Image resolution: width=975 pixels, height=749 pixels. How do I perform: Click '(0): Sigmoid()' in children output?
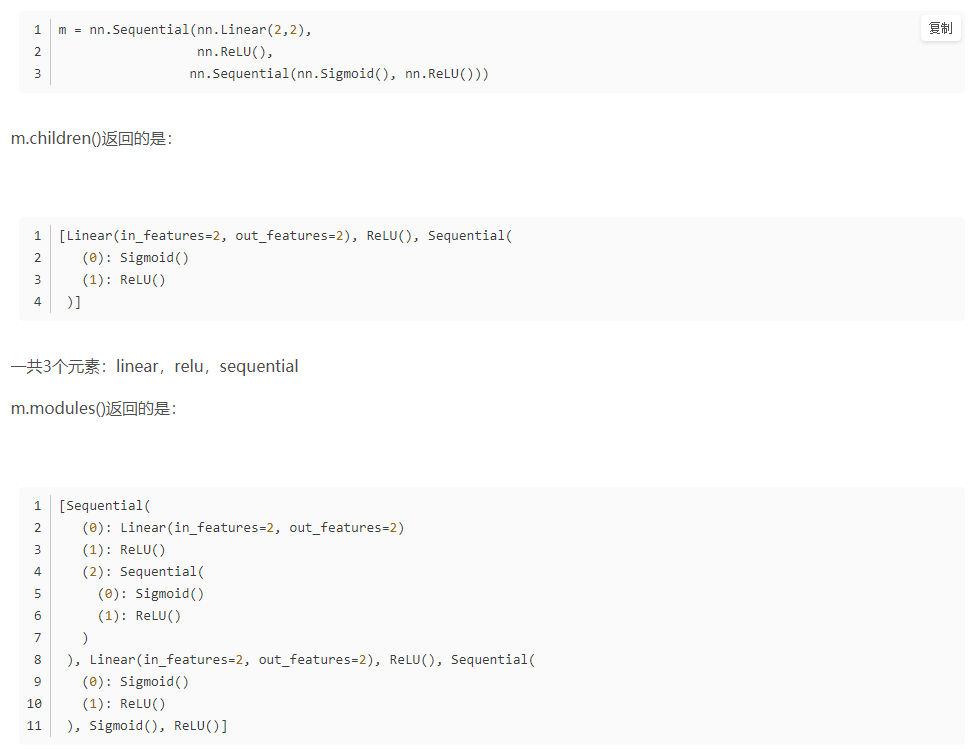pyautogui.click(x=135, y=257)
